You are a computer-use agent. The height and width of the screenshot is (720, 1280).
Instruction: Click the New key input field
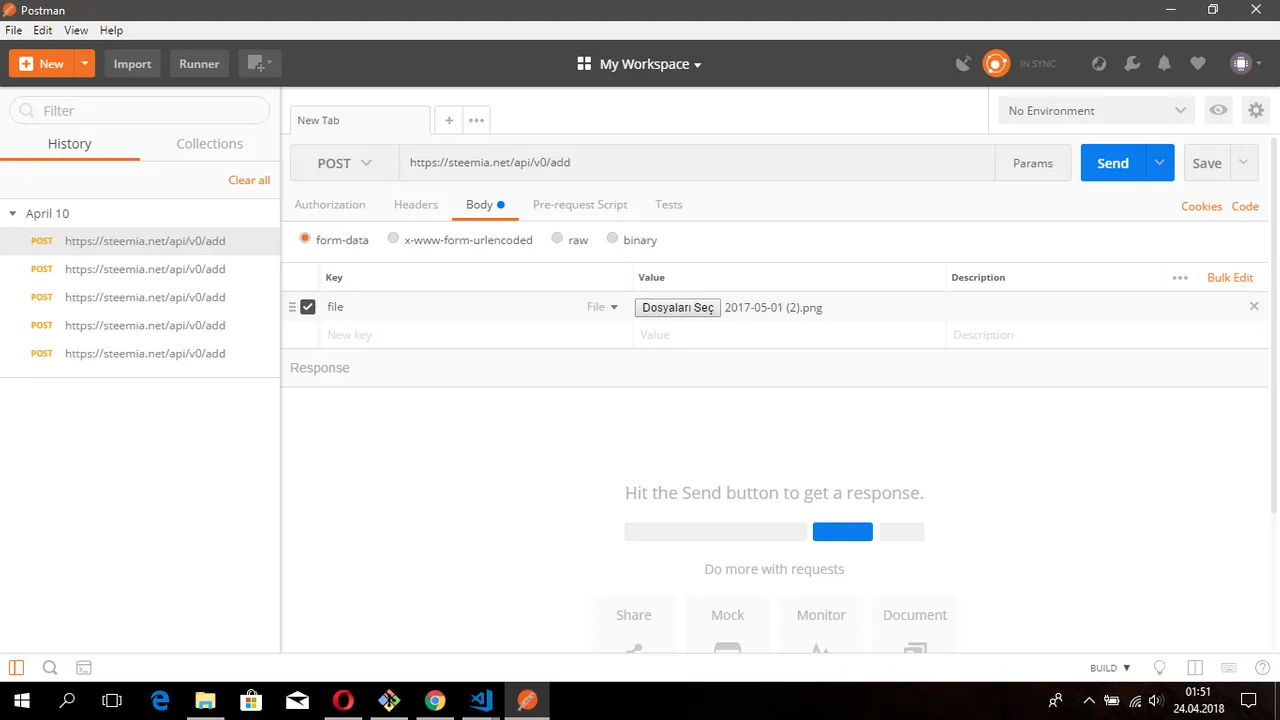click(x=476, y=335)
